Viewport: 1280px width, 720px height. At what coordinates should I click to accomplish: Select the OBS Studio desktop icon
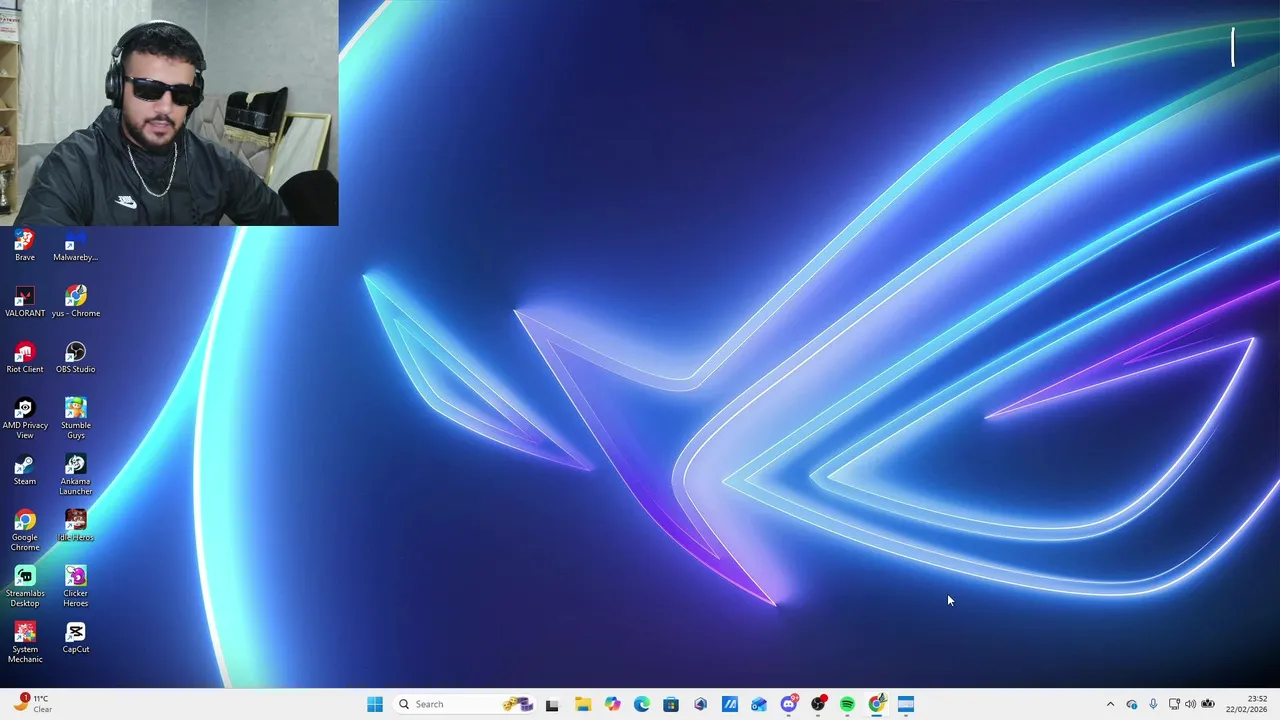pyautogui.click(x=75, y=358)
